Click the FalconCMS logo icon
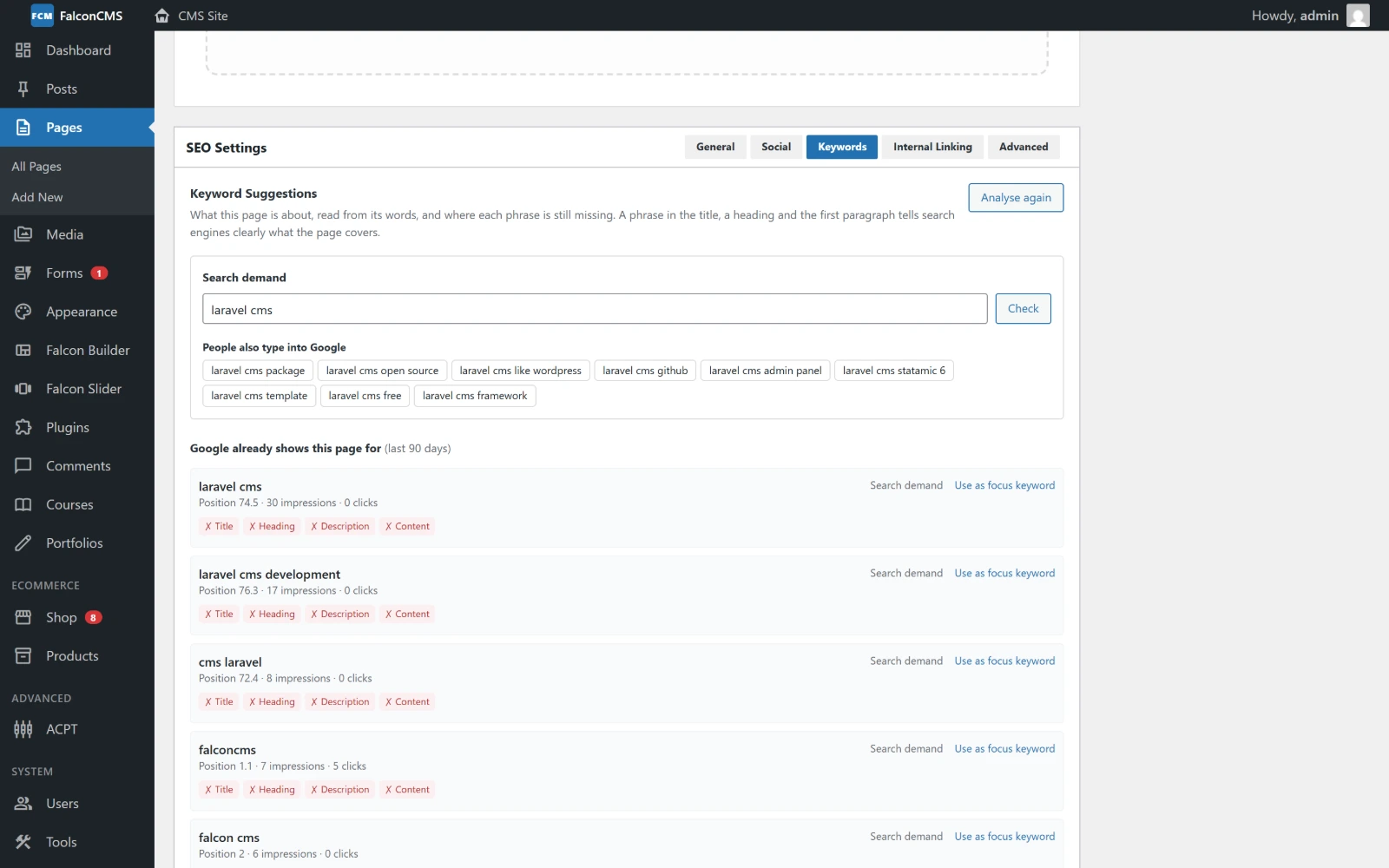This screenshot has width=1389, height=868. click(42, 16)
